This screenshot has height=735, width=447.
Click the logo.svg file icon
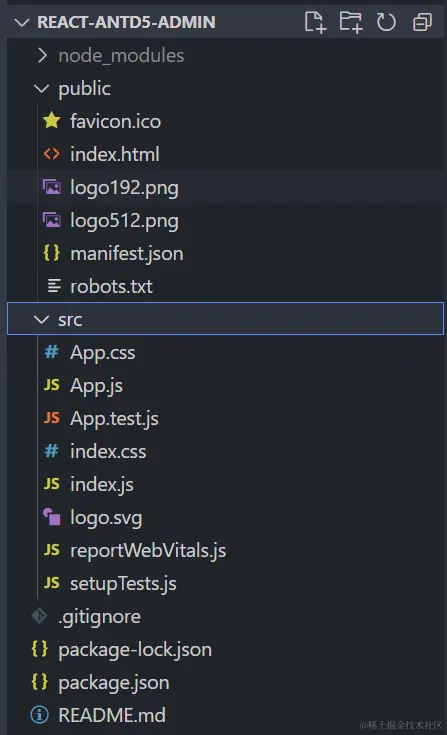pos(52,517)
